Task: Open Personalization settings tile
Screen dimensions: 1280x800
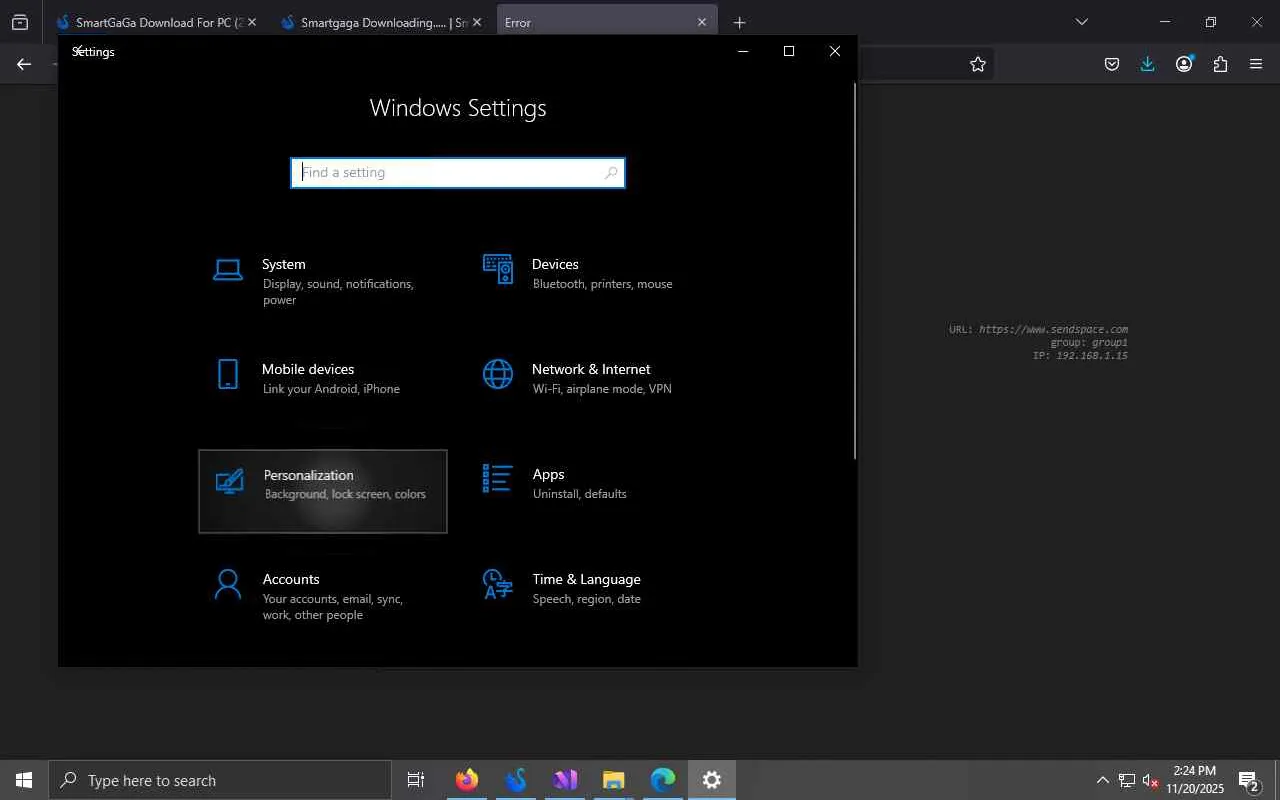Action: (x=322, y=491)
